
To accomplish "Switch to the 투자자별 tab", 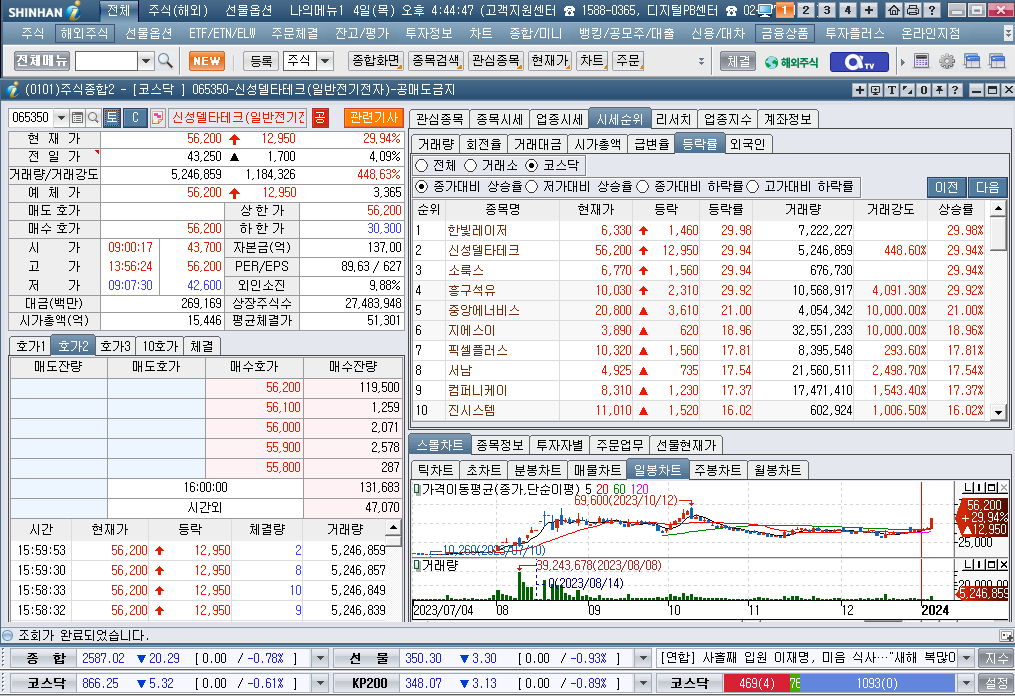I will coord(559,445).
